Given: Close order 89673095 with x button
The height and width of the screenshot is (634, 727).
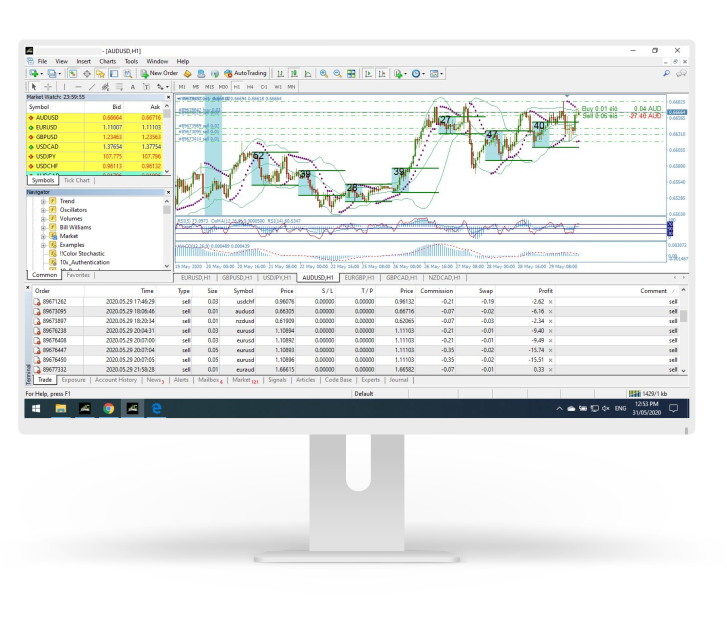Looking at the screenshot, I should [x=550, y=312].
